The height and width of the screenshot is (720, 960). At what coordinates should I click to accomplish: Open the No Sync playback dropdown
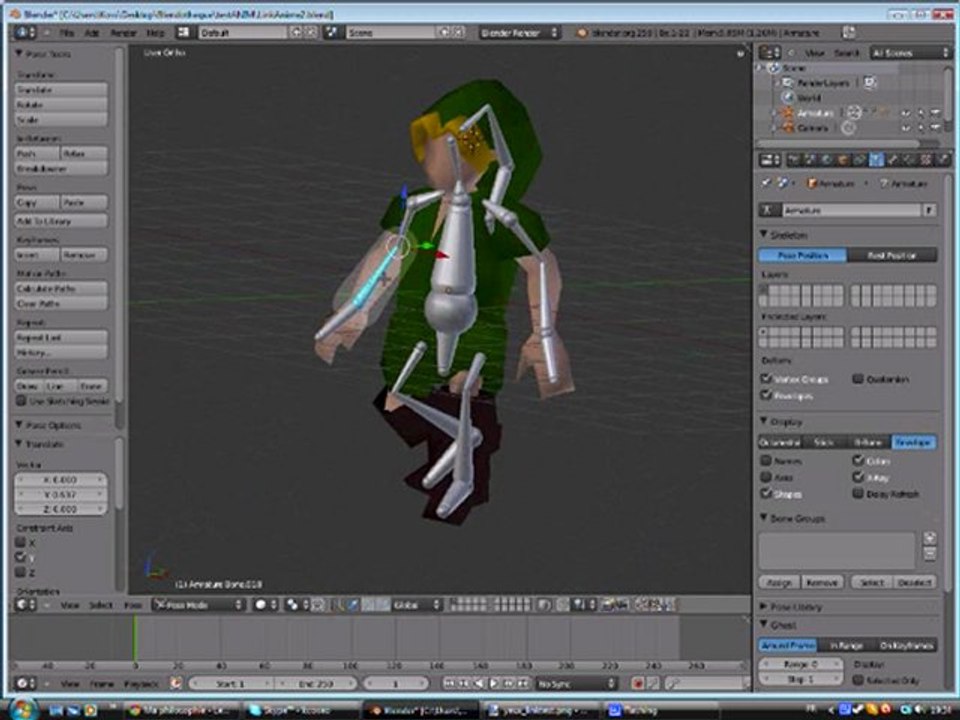576,683
